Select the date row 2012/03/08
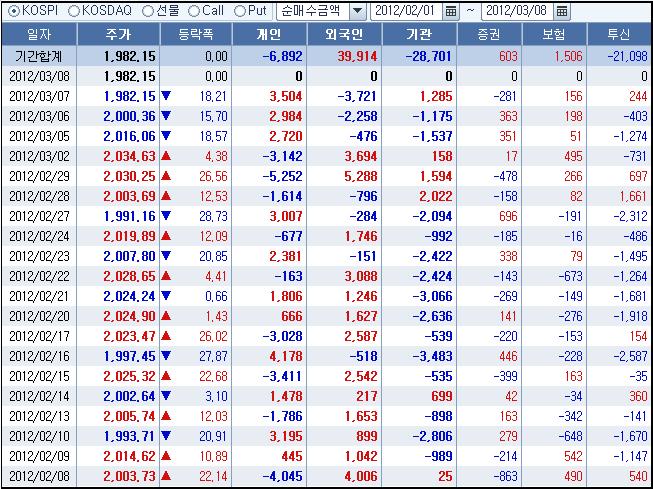 [39, 76]
